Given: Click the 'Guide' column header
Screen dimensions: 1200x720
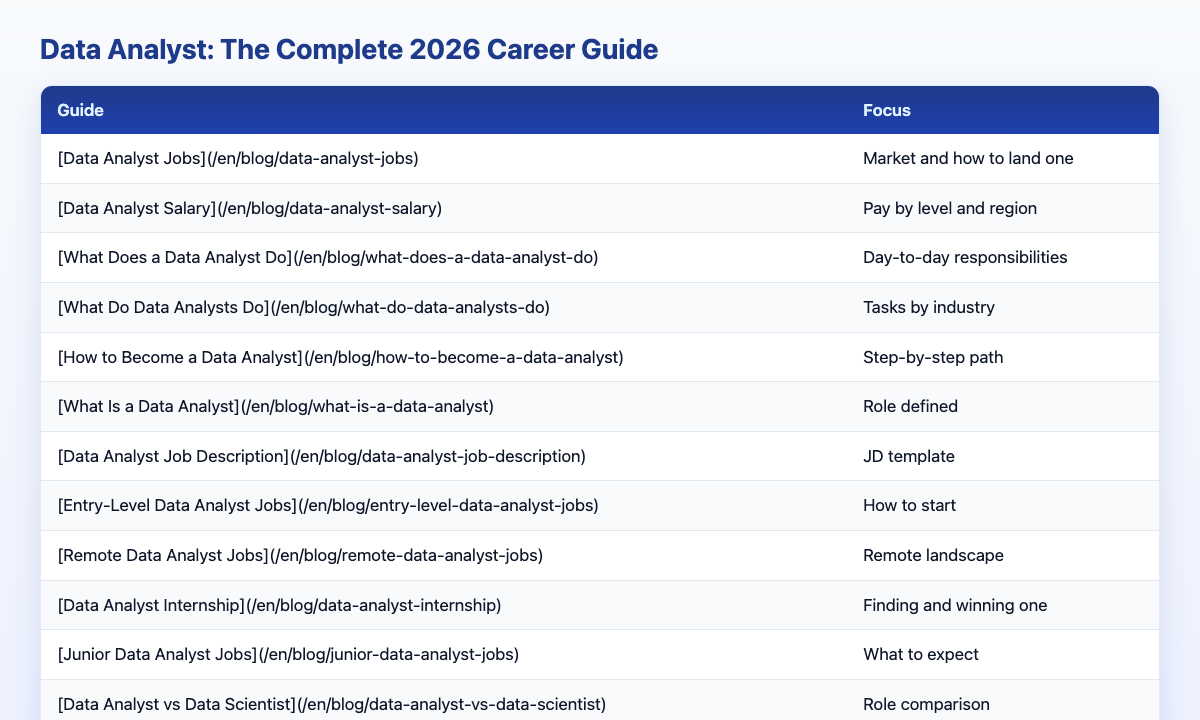Looking at the screenshot, I should [443, 110].
